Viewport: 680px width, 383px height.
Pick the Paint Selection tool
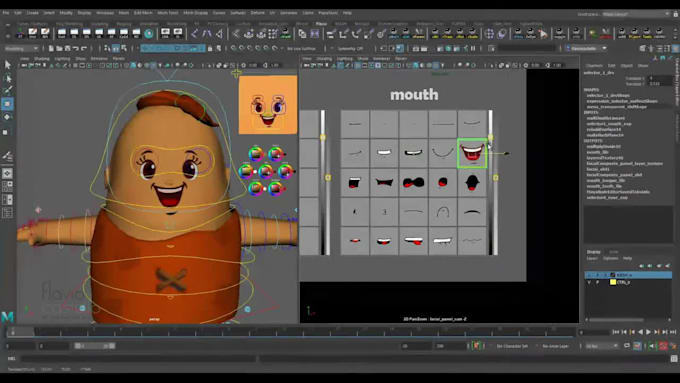pyautogui.click(x=7, y=90)
